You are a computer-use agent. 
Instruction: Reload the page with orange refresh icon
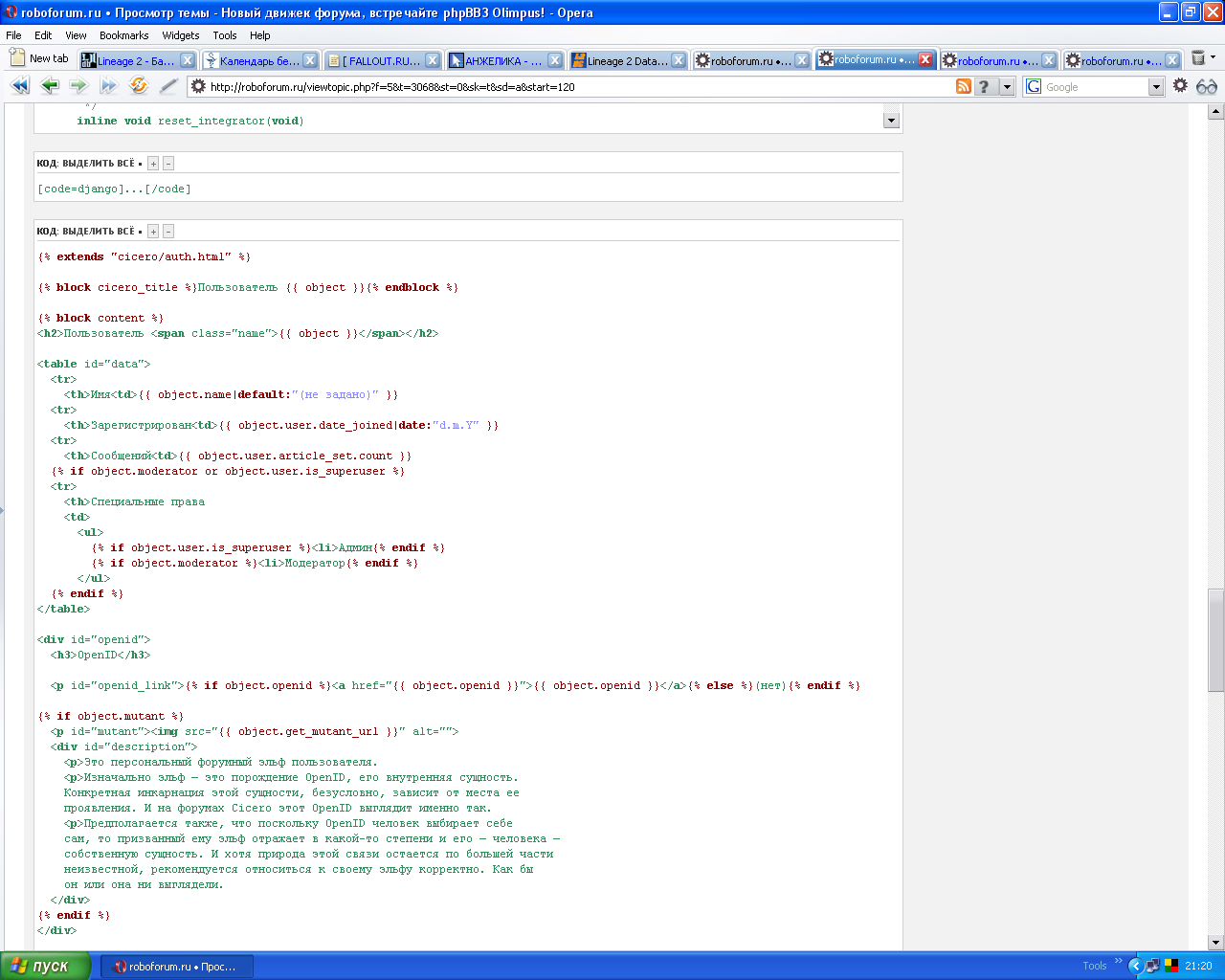click(x=139, y=86)
